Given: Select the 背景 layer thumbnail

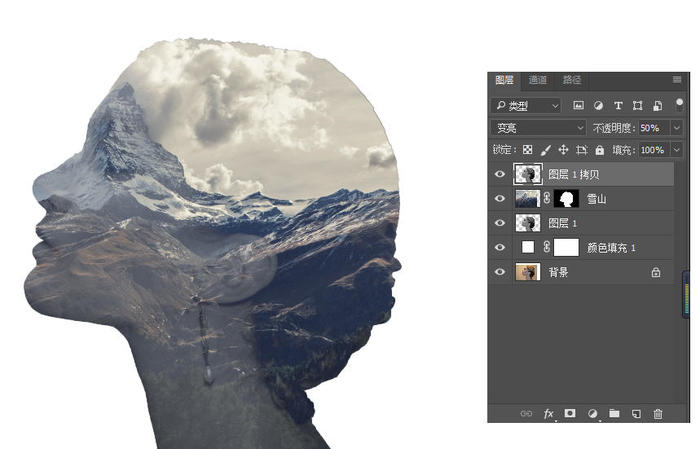Looking at the screenshot, I should [528, 271].
